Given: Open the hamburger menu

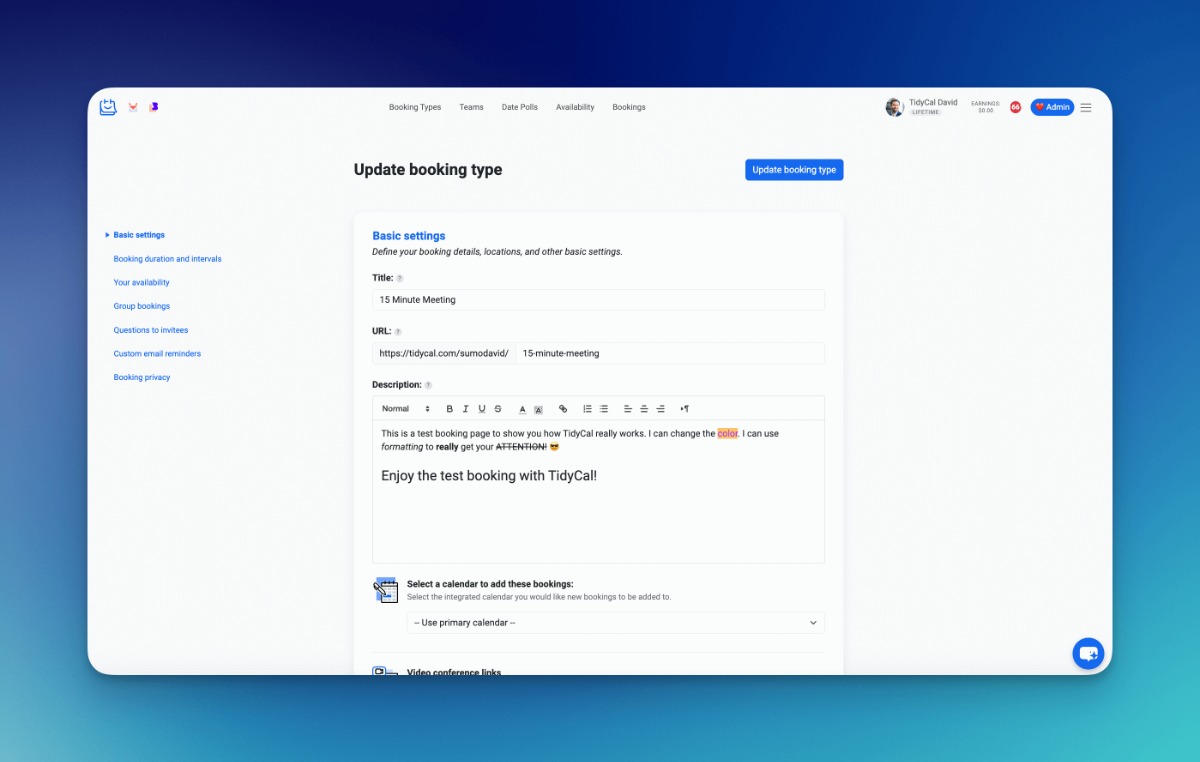Looking at the screenshot, I should coord(1086,107).
